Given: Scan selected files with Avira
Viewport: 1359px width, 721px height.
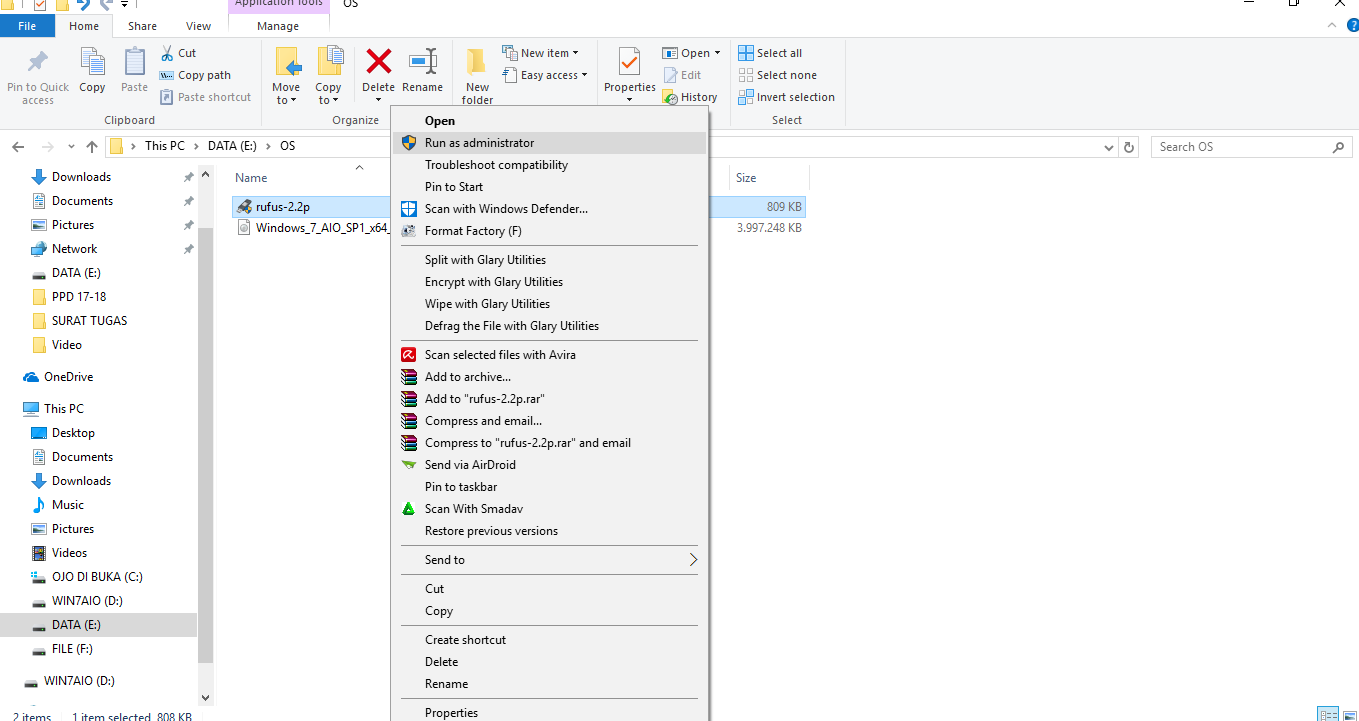Looking at the screenshot, I should 548,355.
